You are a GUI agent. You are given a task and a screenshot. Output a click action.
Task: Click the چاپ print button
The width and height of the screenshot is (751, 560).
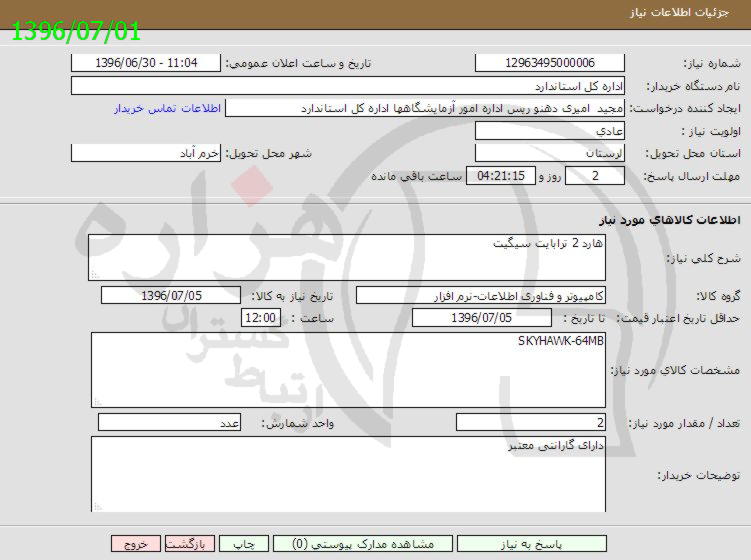[x=244, y=544]
